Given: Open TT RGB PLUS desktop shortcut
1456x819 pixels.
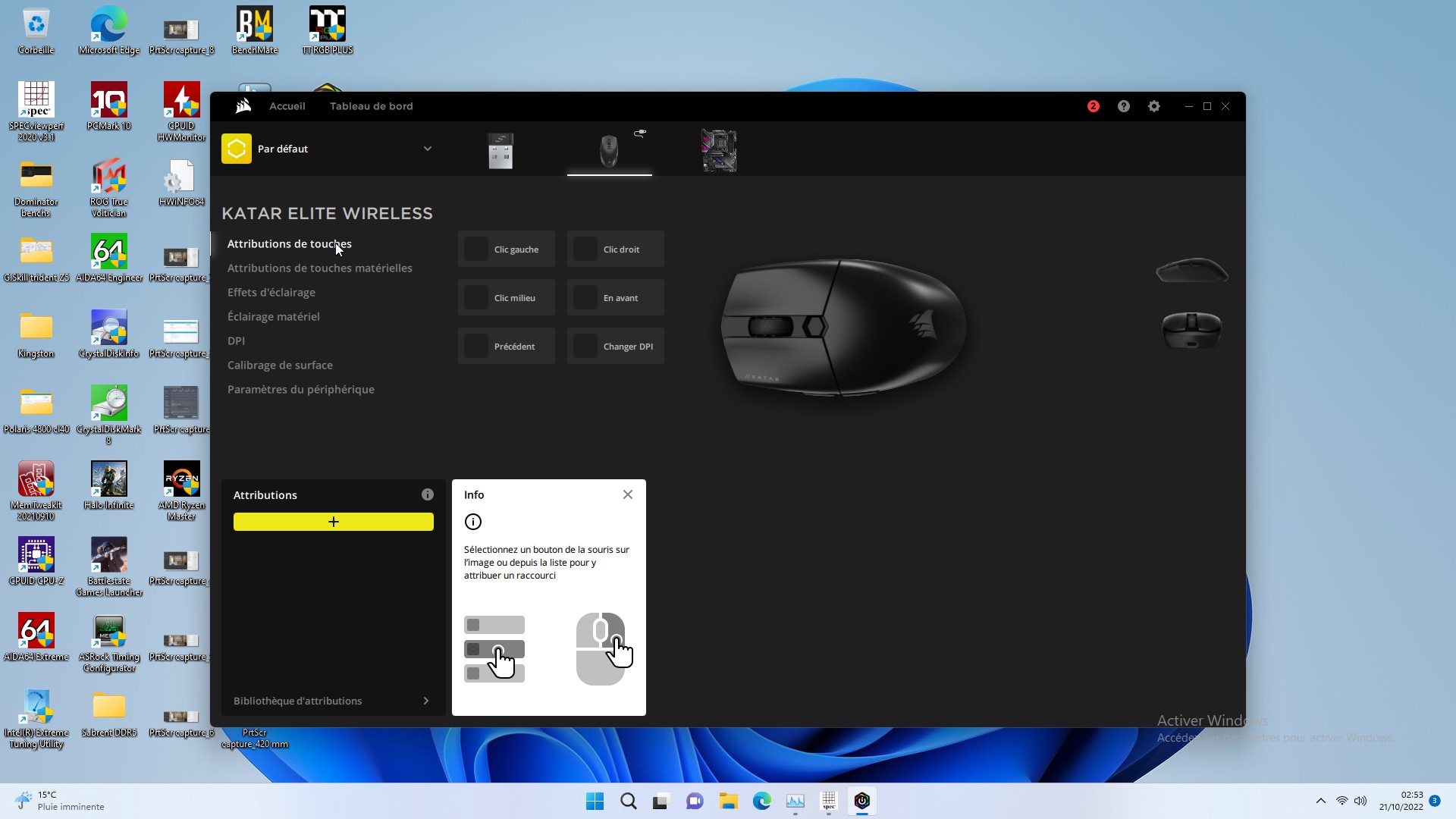Looking at the screenshot, I should [328, 32].
